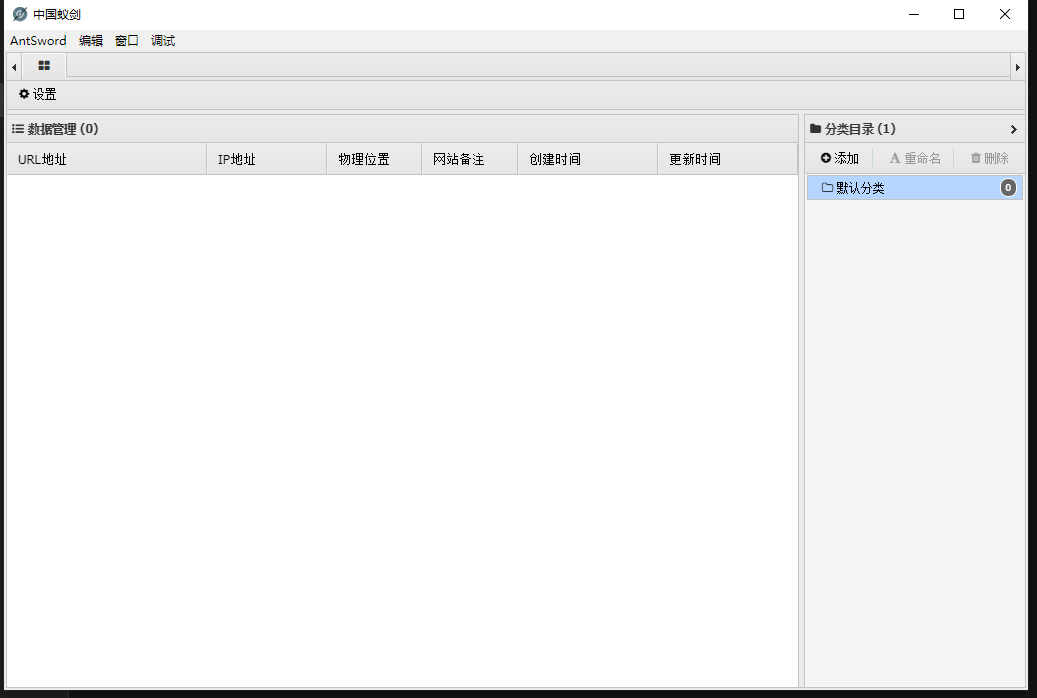Sort by 创建时间 column header
The height and width of the screenshot is (698, 1037).
(587, 159)
